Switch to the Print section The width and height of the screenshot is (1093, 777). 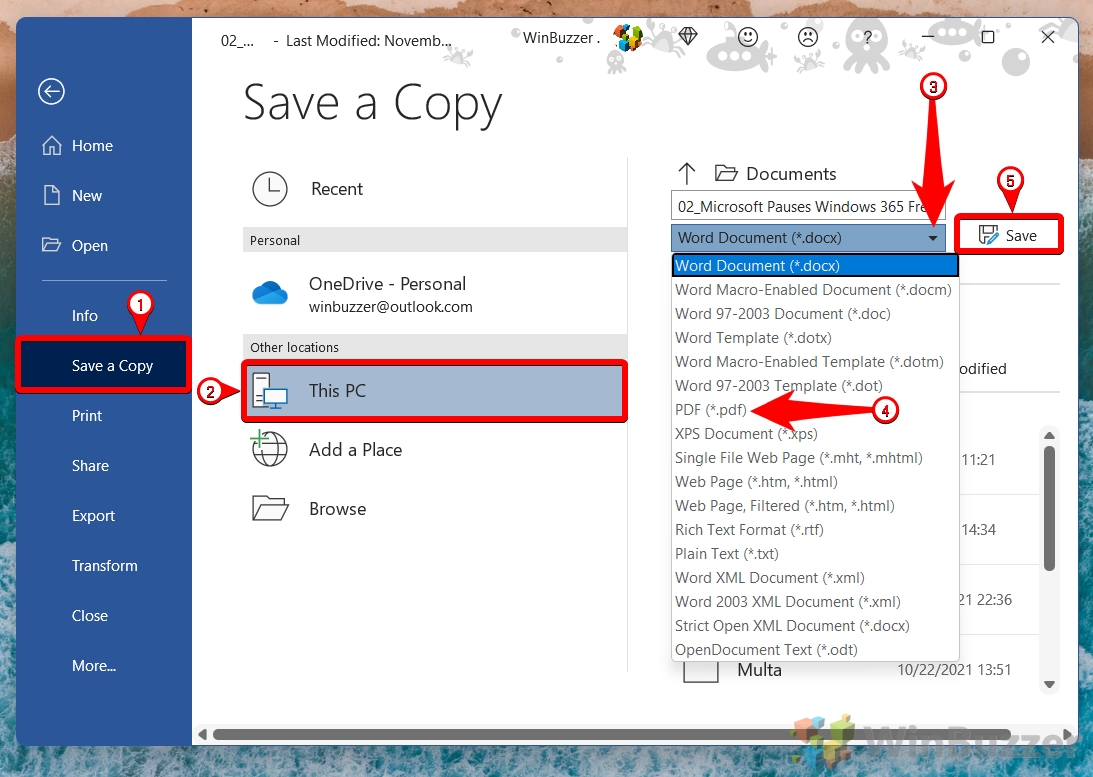[x=89, y=415]
